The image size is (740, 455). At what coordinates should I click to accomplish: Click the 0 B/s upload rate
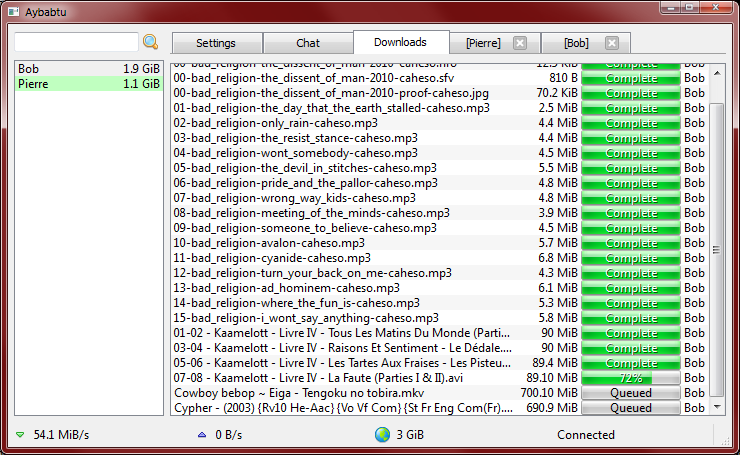(x=228, y=435)
